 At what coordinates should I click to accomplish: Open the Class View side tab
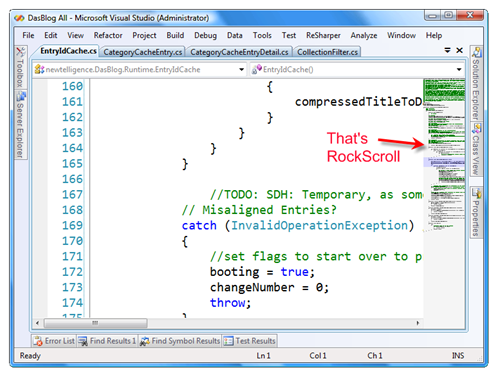pyautogui.click(x=476, y=149)
